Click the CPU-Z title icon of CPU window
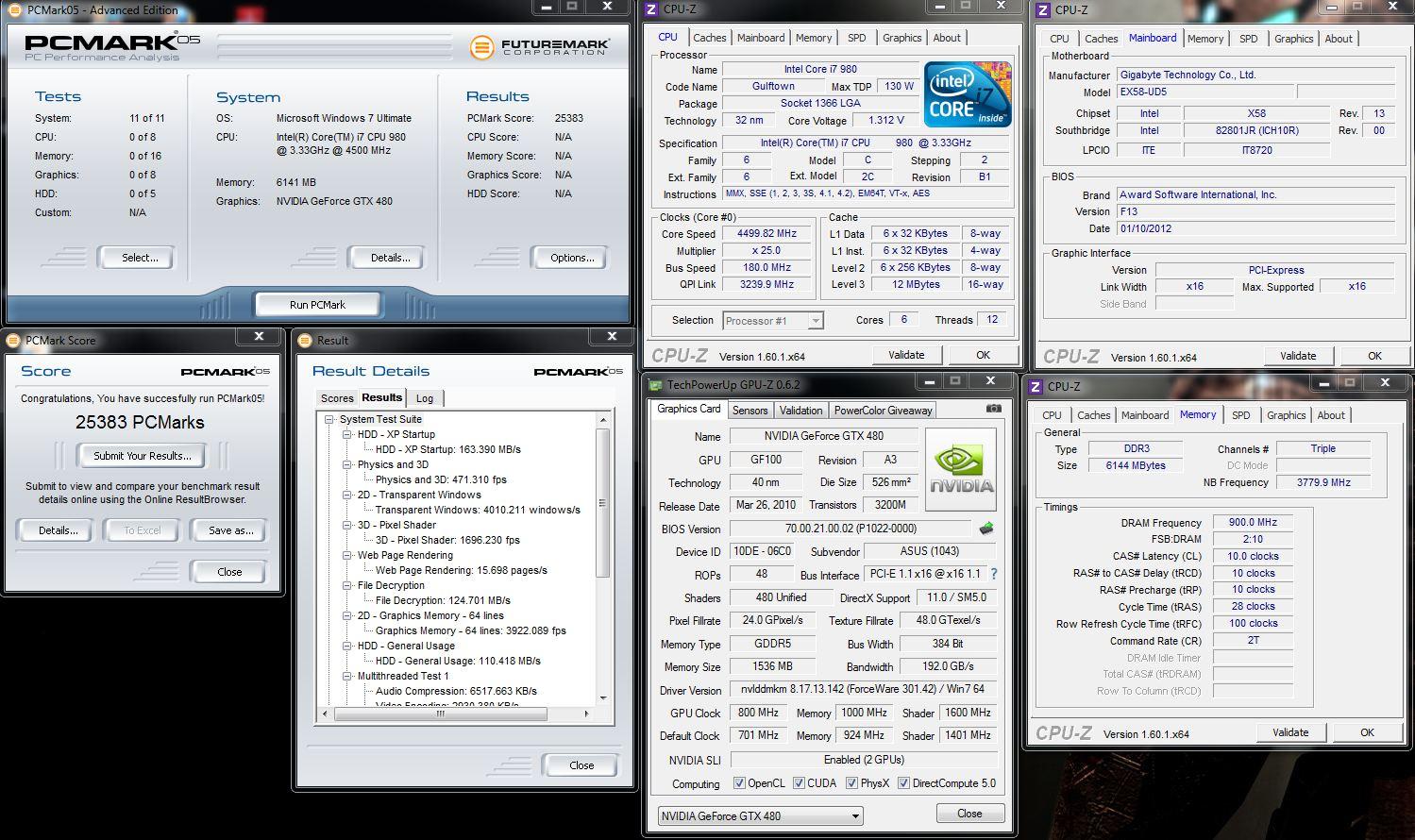The image size is (1415, 840). tap(651, 9)
